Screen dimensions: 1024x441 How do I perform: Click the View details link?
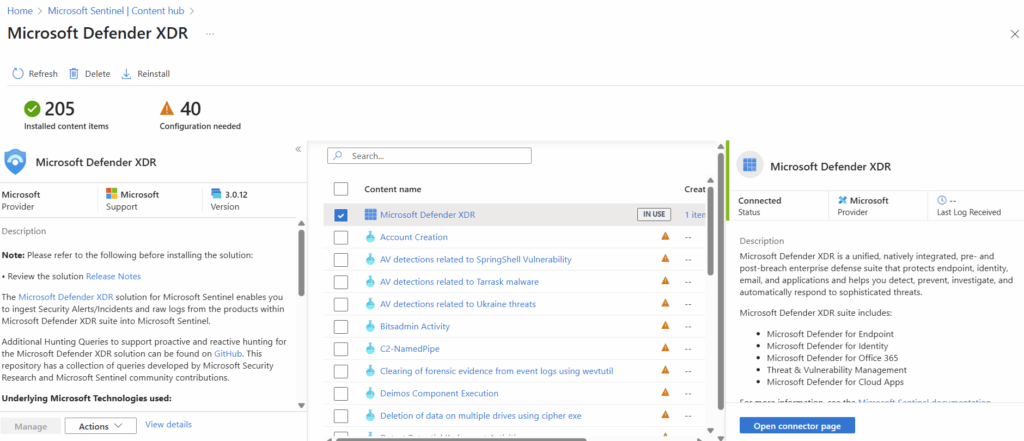tap(168, 424)
